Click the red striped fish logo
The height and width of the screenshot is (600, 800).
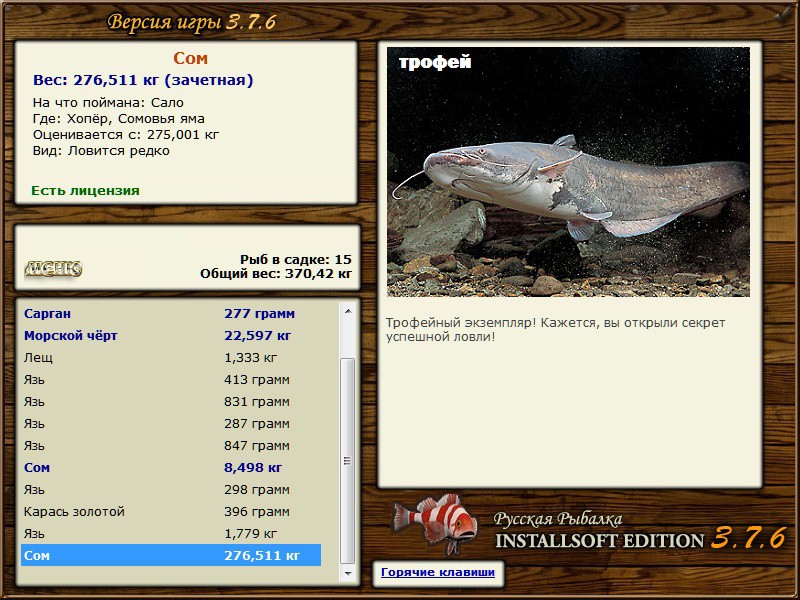point(435,522)
